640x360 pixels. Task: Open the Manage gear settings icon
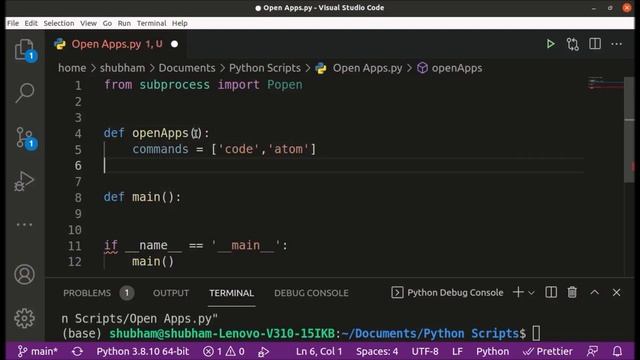24,318
